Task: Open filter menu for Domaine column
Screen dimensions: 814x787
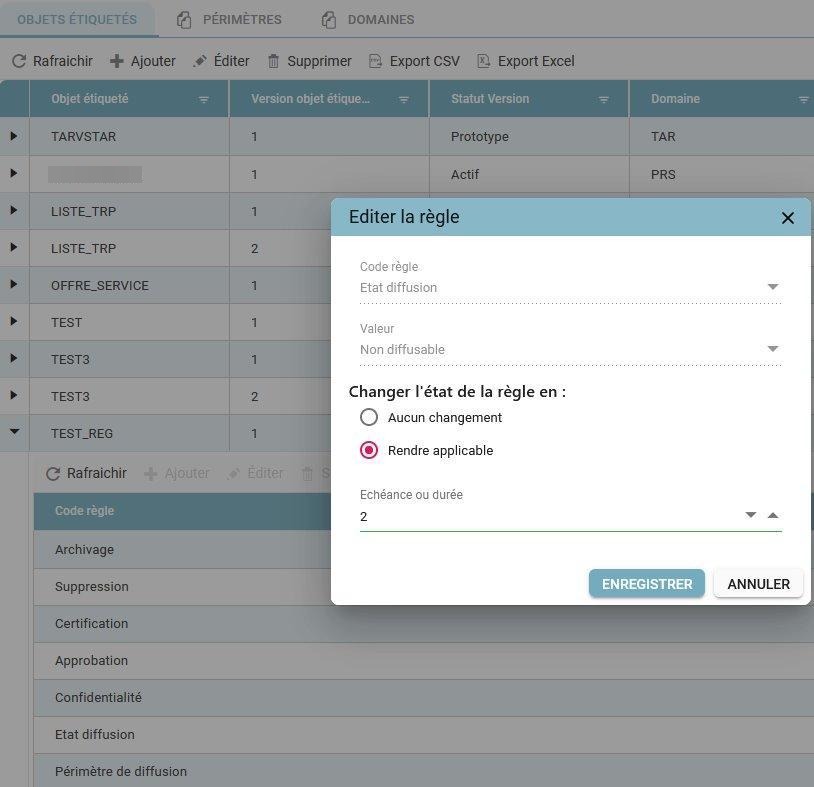Action: click(804, 99)
